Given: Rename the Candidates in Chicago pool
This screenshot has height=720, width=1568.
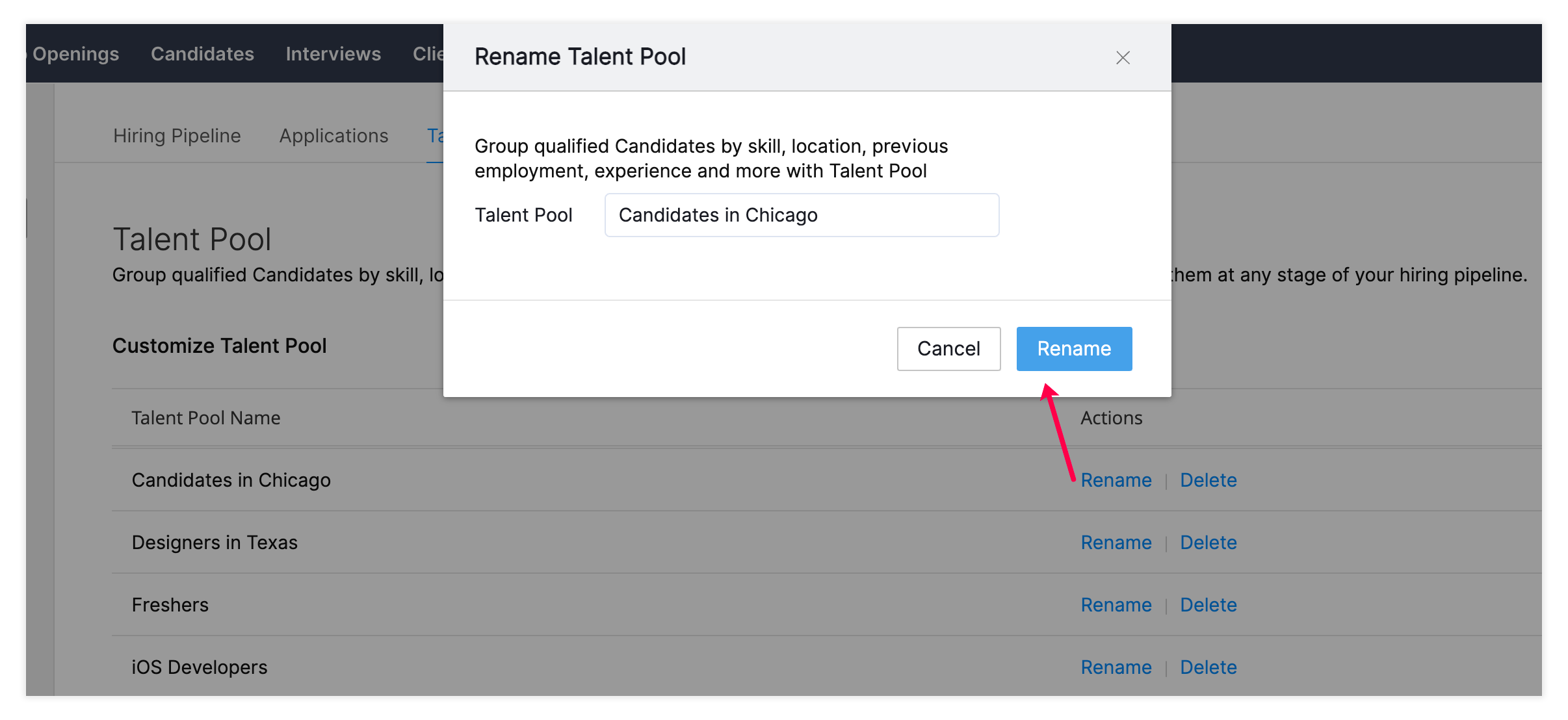Looking at the screenshot, I should click(1116, 480).
